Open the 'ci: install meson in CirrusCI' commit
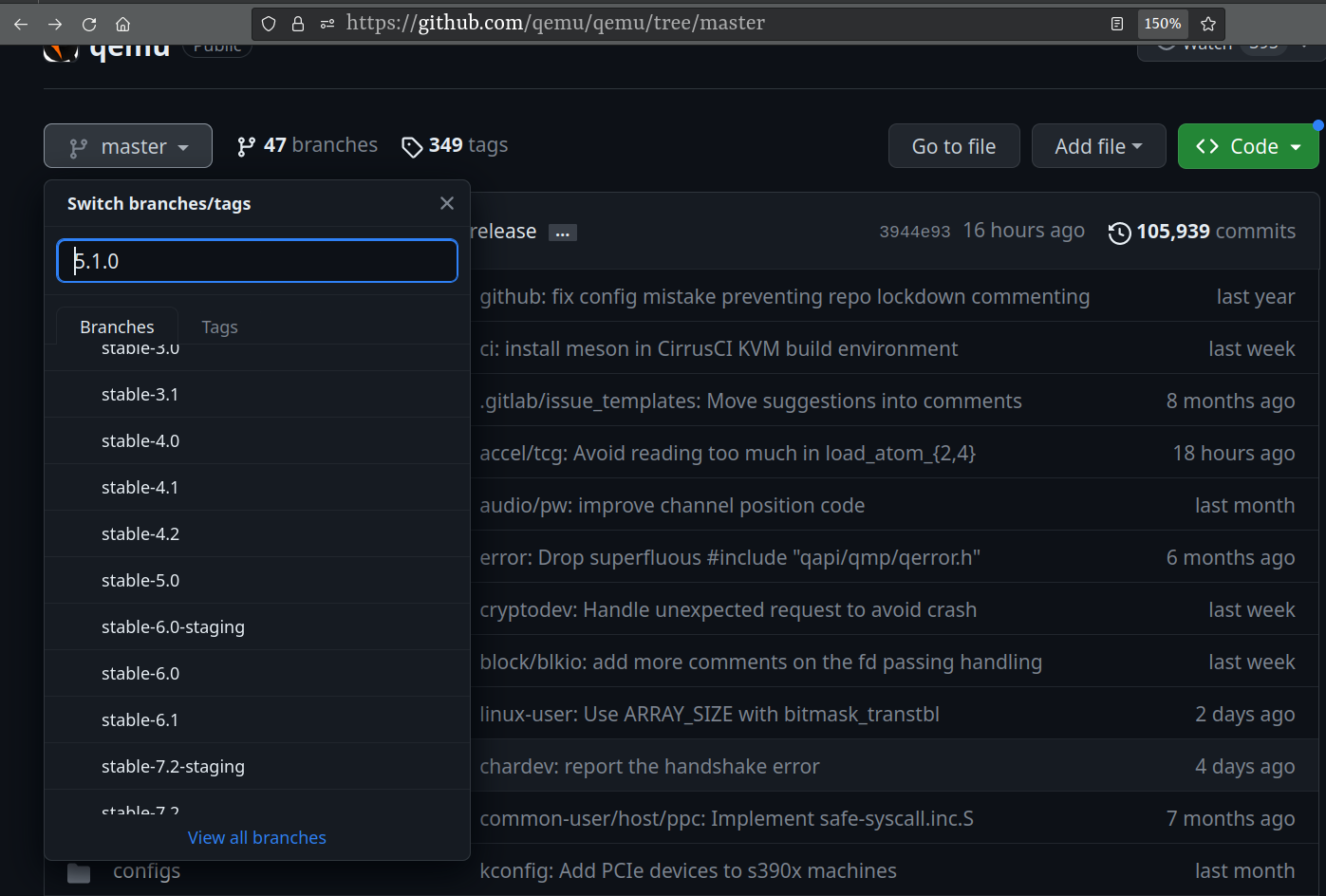The height and width of the screenshot is (896, 1326). pos(719,349)
